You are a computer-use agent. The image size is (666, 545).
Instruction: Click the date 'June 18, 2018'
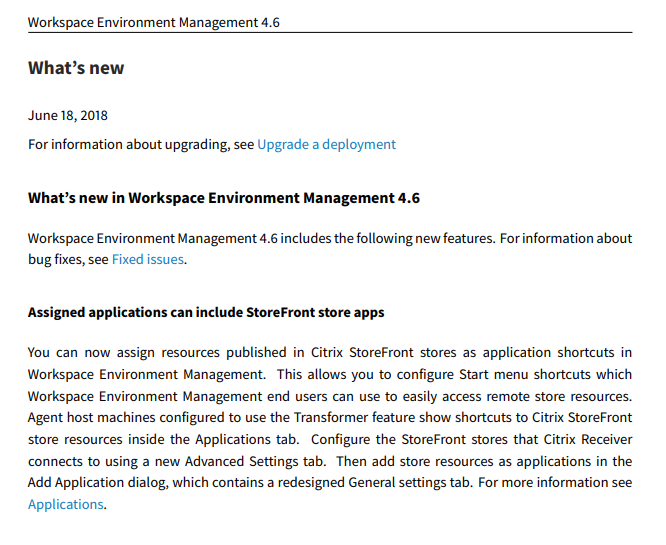click(68, 116)
